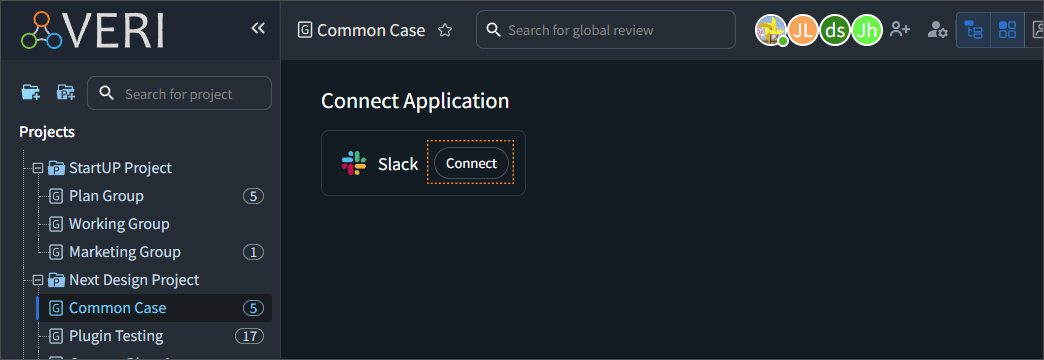Open the partially visible profile view icon
Viewport: 1044px width, 360px height.
(x=1036, y=30)
